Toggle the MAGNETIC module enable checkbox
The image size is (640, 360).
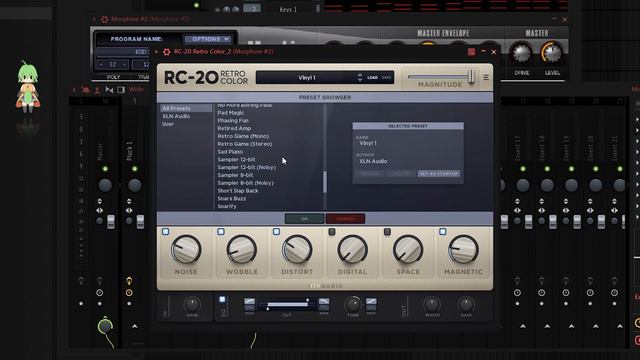click(x=443, y=231)
